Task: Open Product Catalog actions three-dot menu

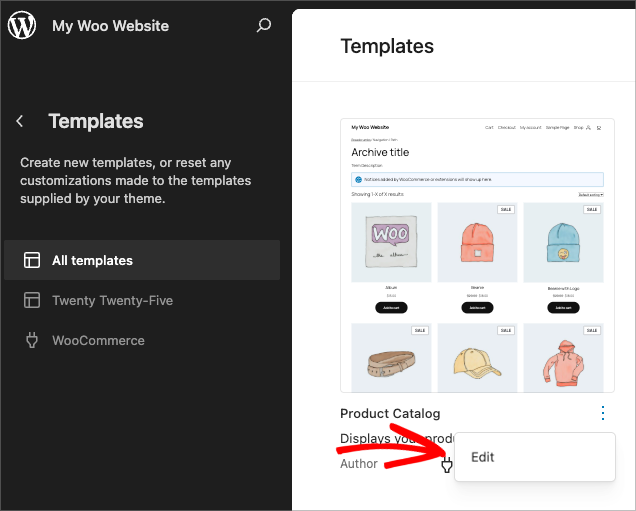Action: 603,413
